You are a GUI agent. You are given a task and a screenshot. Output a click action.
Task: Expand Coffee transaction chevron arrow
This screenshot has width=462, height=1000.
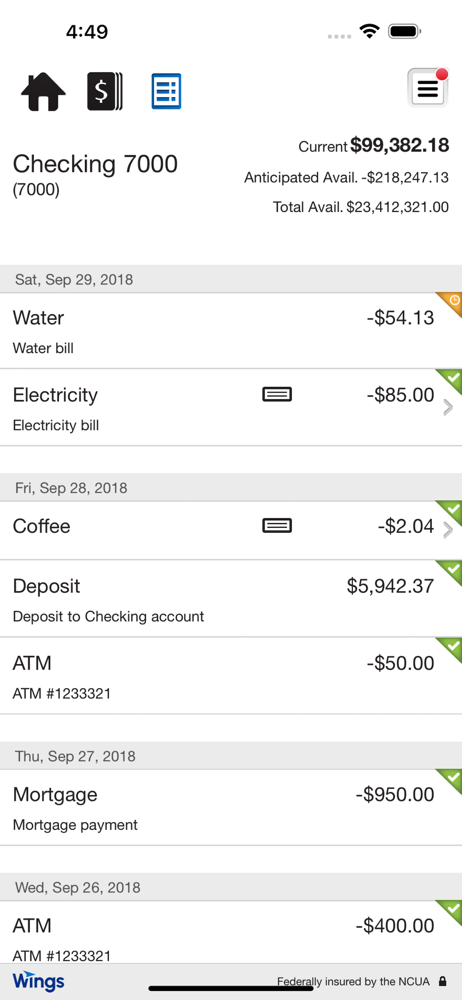448,530
